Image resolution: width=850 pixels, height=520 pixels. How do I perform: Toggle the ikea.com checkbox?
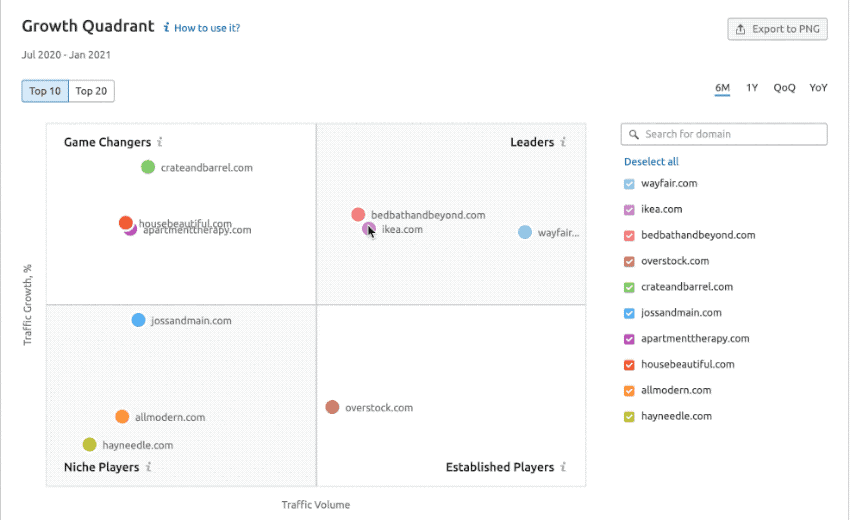tap(629, 210)
